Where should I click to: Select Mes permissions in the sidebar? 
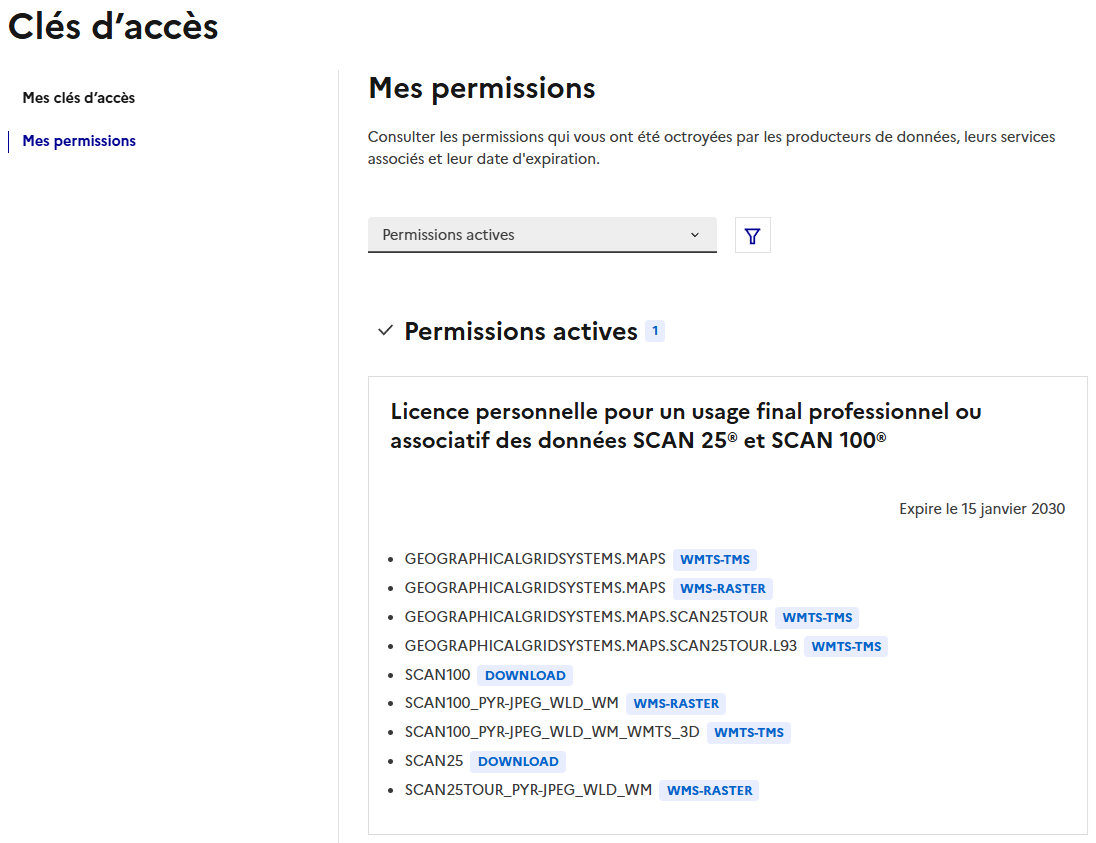coord(78,140)
